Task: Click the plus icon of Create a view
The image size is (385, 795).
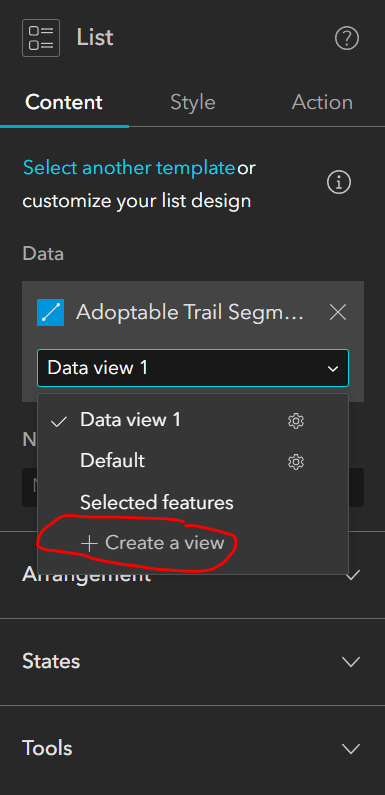Action: pyautogui.click(x=89, y=544)
